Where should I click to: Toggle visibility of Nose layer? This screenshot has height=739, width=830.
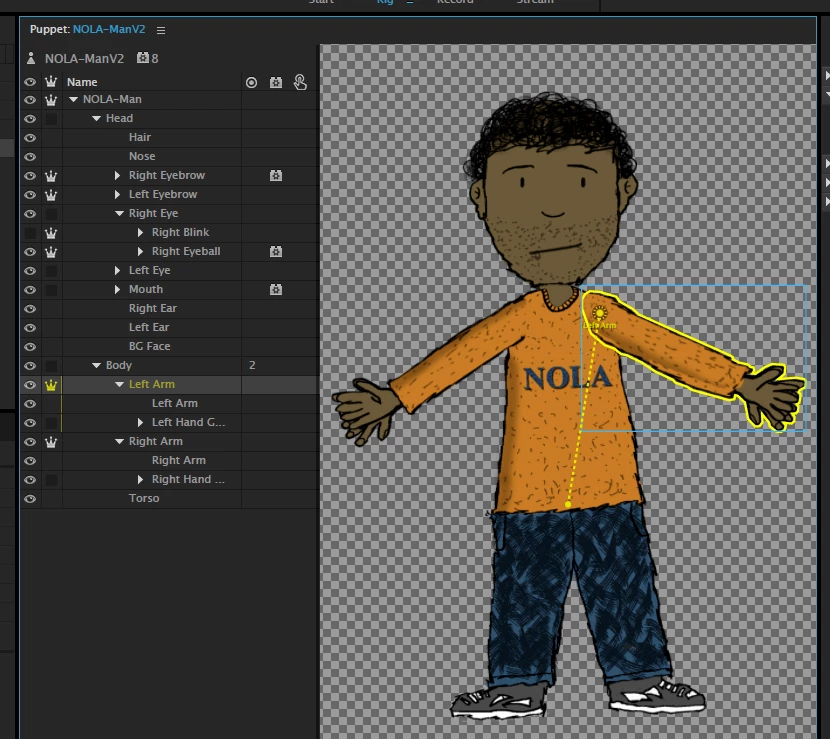30,157
